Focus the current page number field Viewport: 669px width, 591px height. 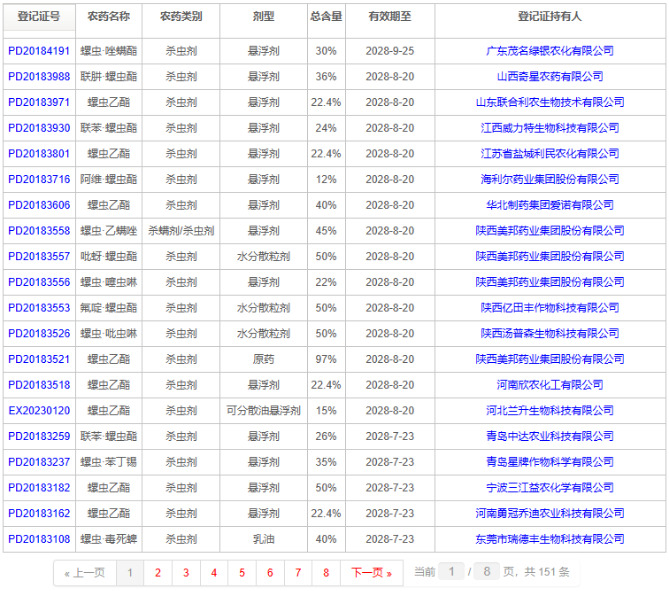click(x=451, y=571)
